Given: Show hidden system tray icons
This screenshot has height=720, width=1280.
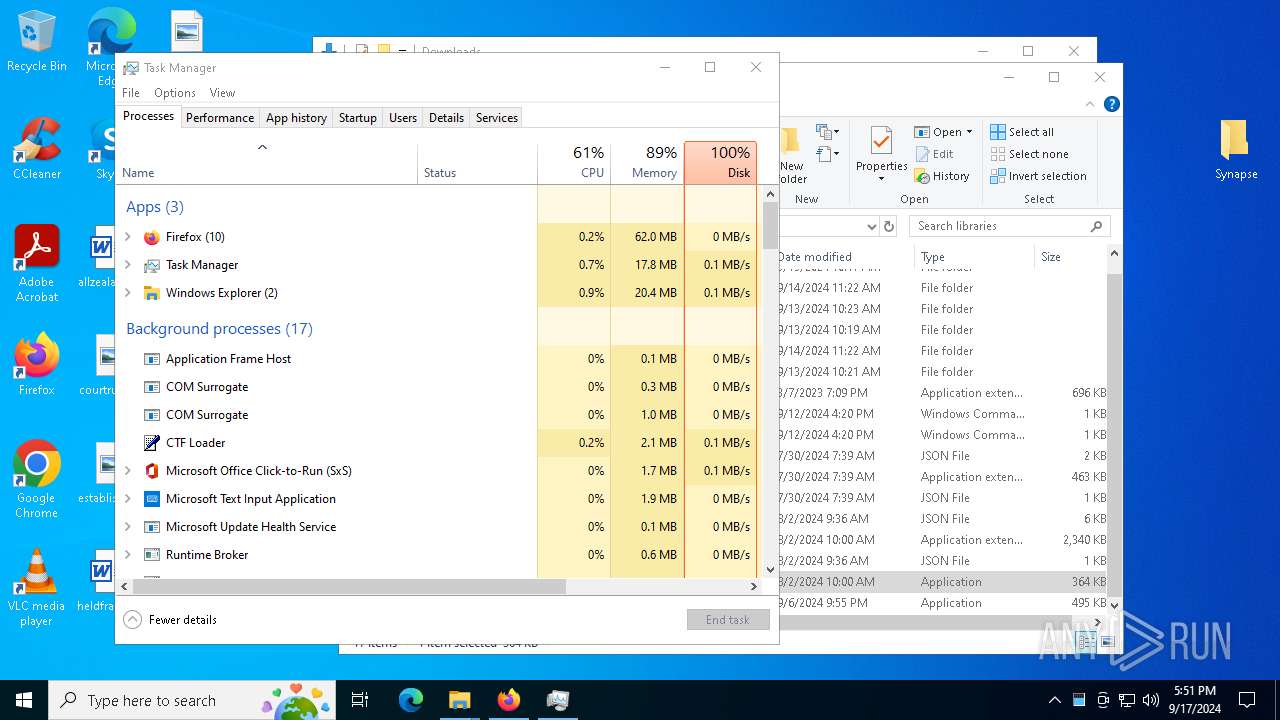Looking at the screenshot, I should (x=1054, y=700).
